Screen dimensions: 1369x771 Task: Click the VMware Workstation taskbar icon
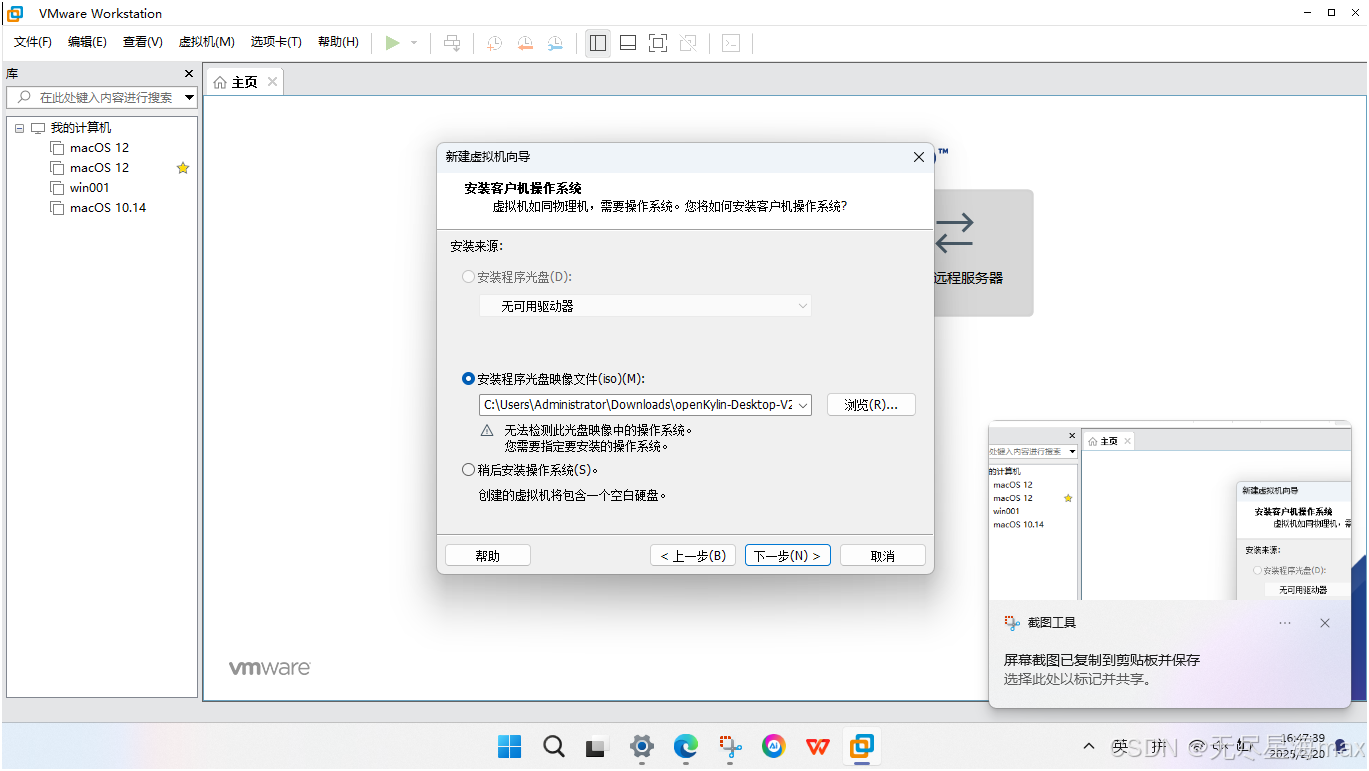[x=861, y=746]
